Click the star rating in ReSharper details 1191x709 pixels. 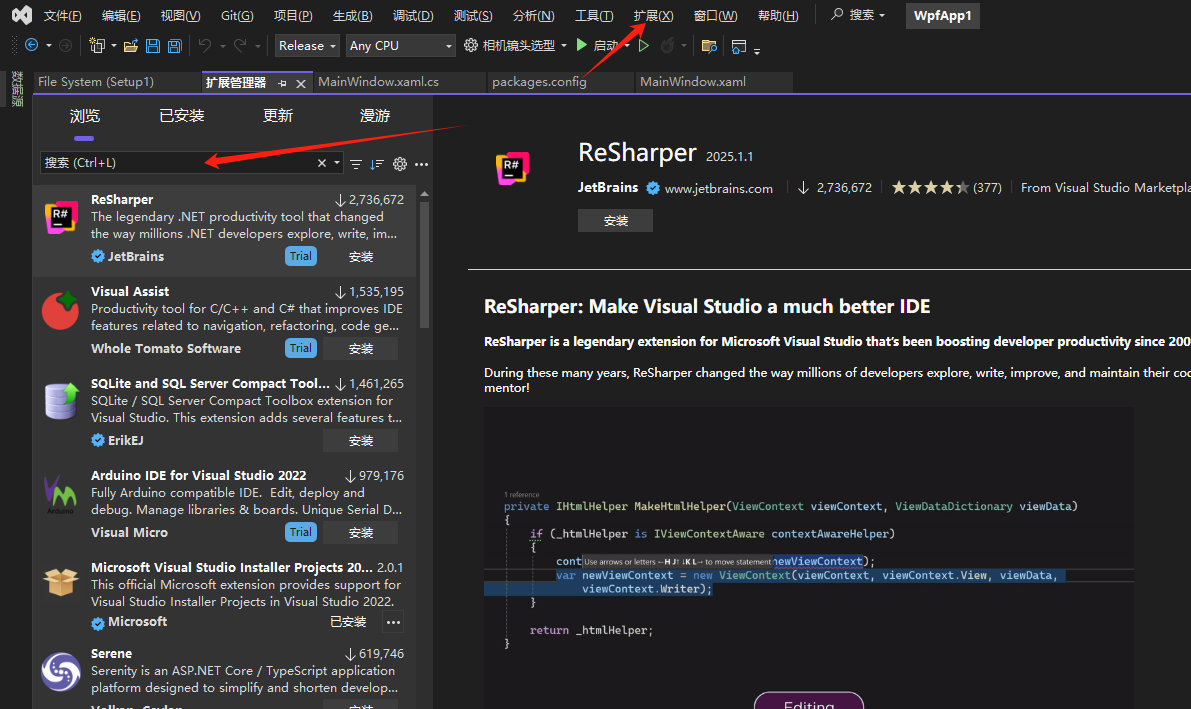point(930,188)
